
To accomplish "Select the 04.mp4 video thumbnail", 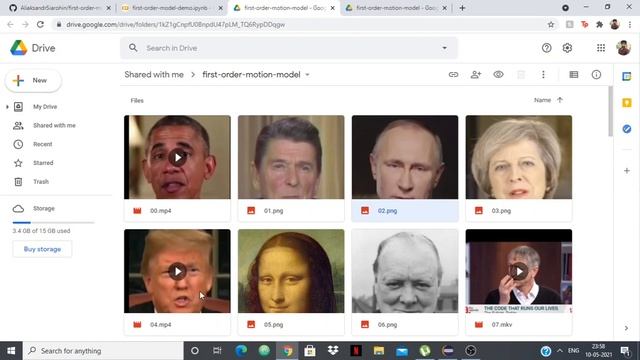I will (x=177, y=271).
